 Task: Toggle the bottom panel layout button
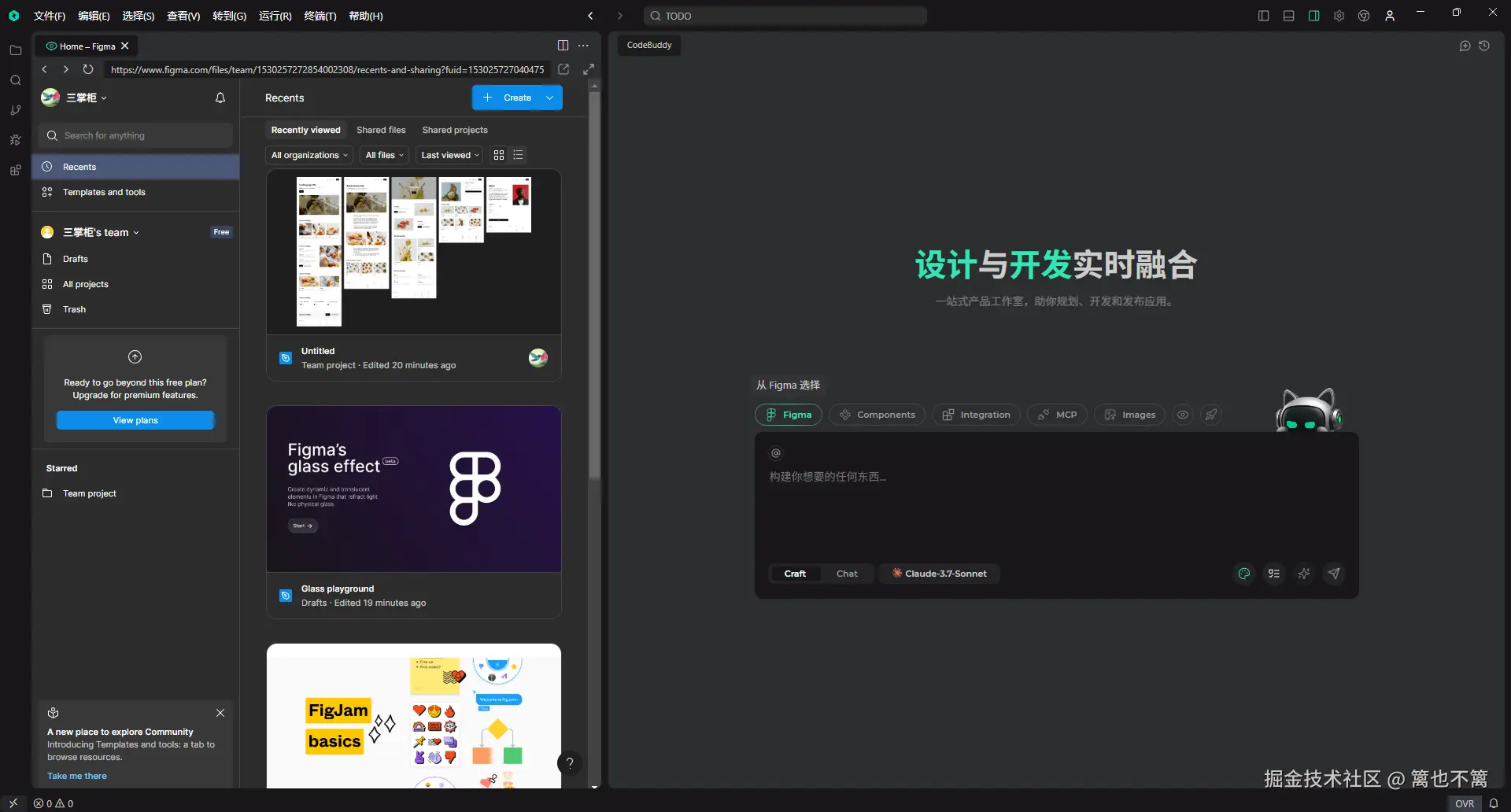click(x=1288, y=16)
